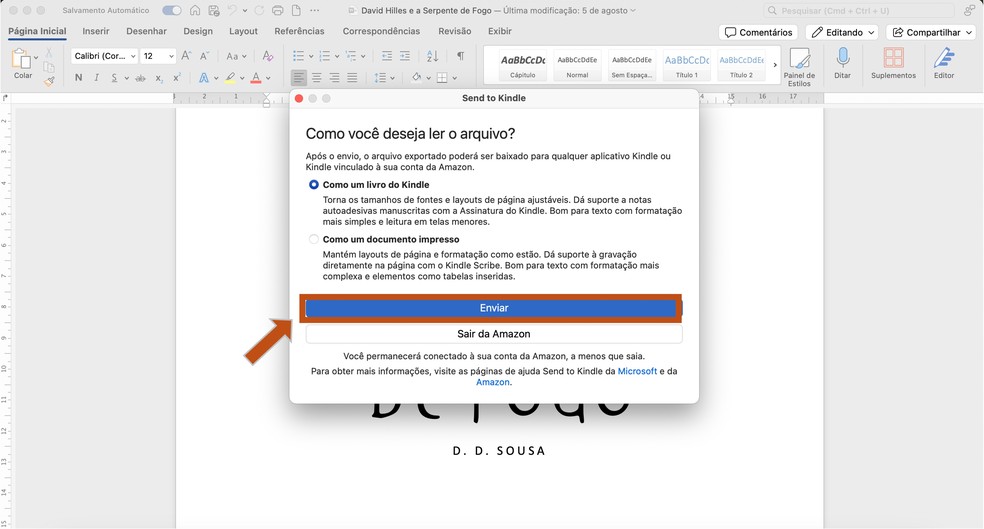Apply the Cápitulo style thumbnail
The width and height of the screenshot is (984, 529).
[523, 65]
